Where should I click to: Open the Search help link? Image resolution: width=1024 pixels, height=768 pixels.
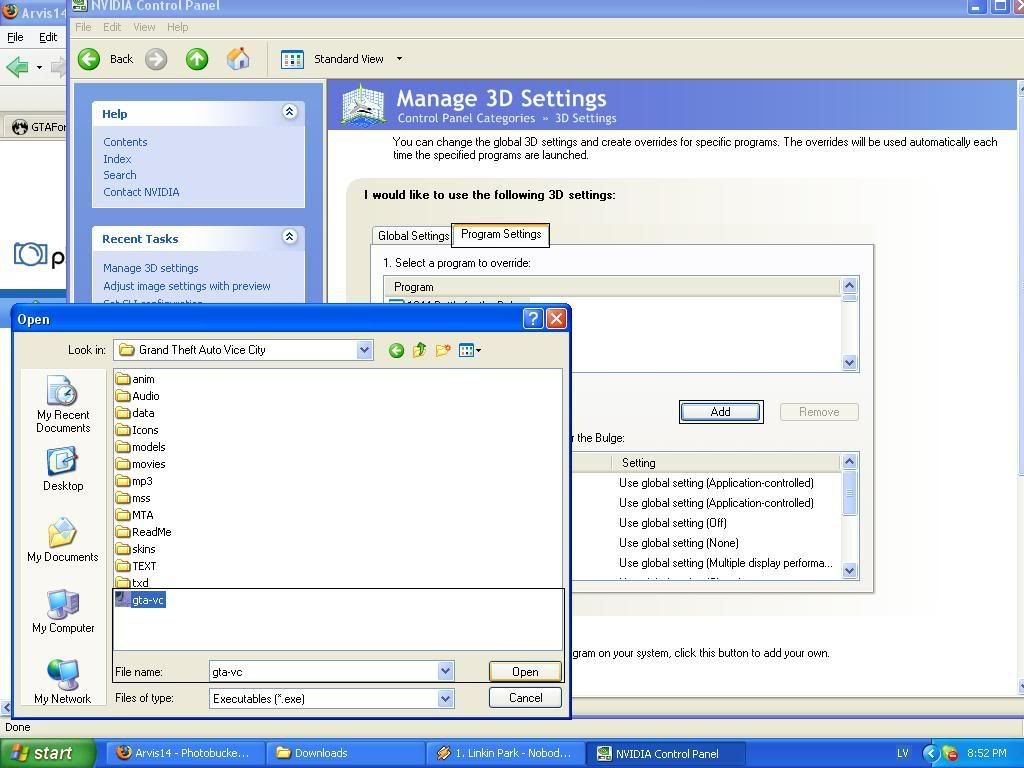[x=120, y=175]
